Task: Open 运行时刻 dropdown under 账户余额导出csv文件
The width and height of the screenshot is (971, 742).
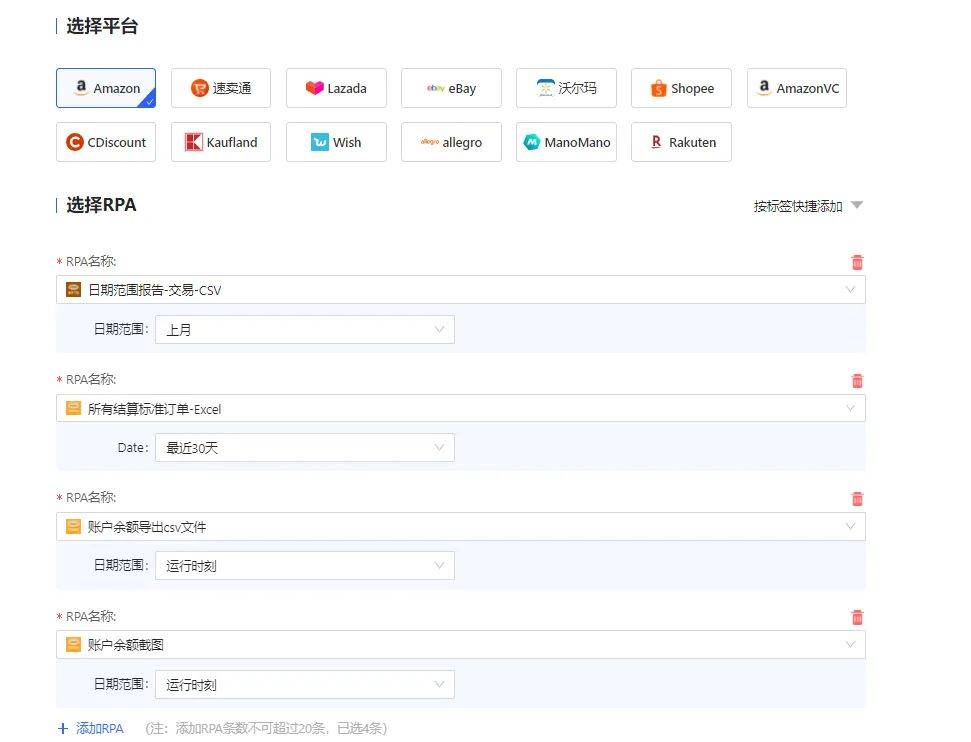Action: point(305,565)
